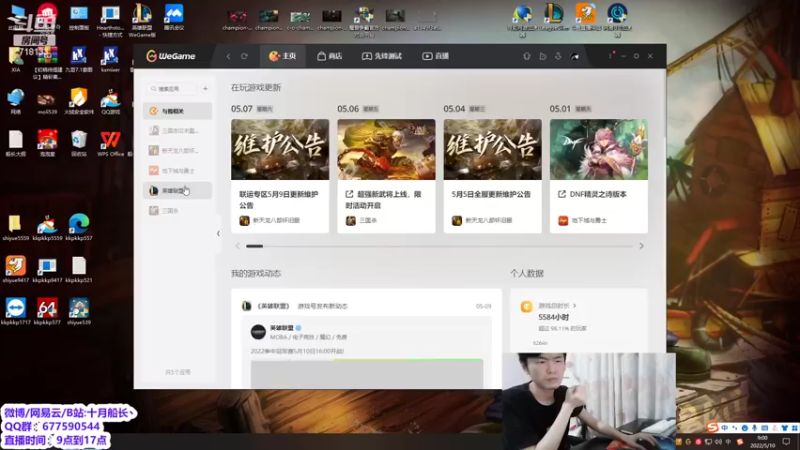Open QQ游戏 desktop icon
Viewport: 800px width, 450px height.
(x=110, y=102)
